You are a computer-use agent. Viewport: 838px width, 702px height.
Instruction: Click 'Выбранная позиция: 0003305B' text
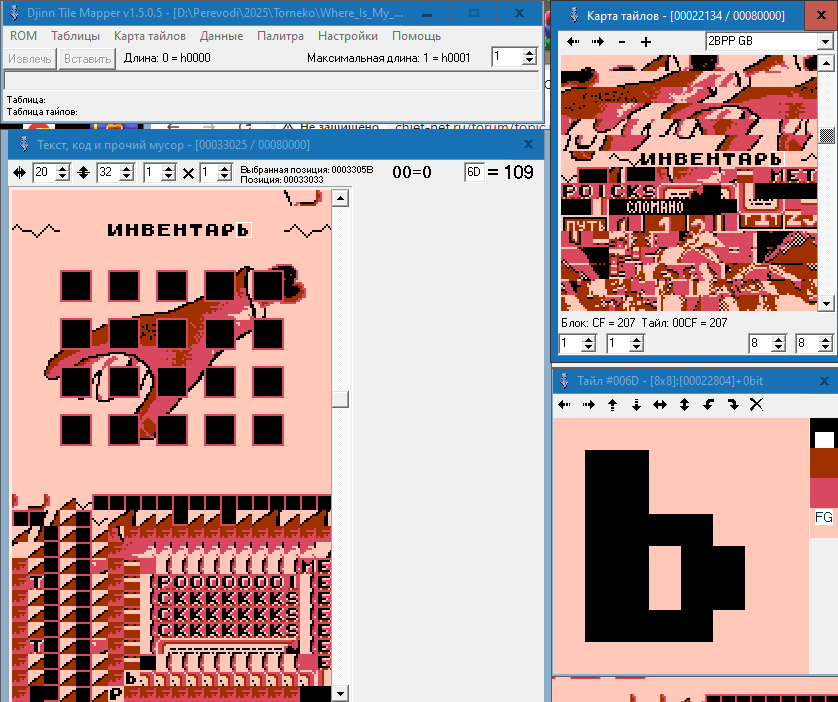pyautogui.click(x=307, y=169)
